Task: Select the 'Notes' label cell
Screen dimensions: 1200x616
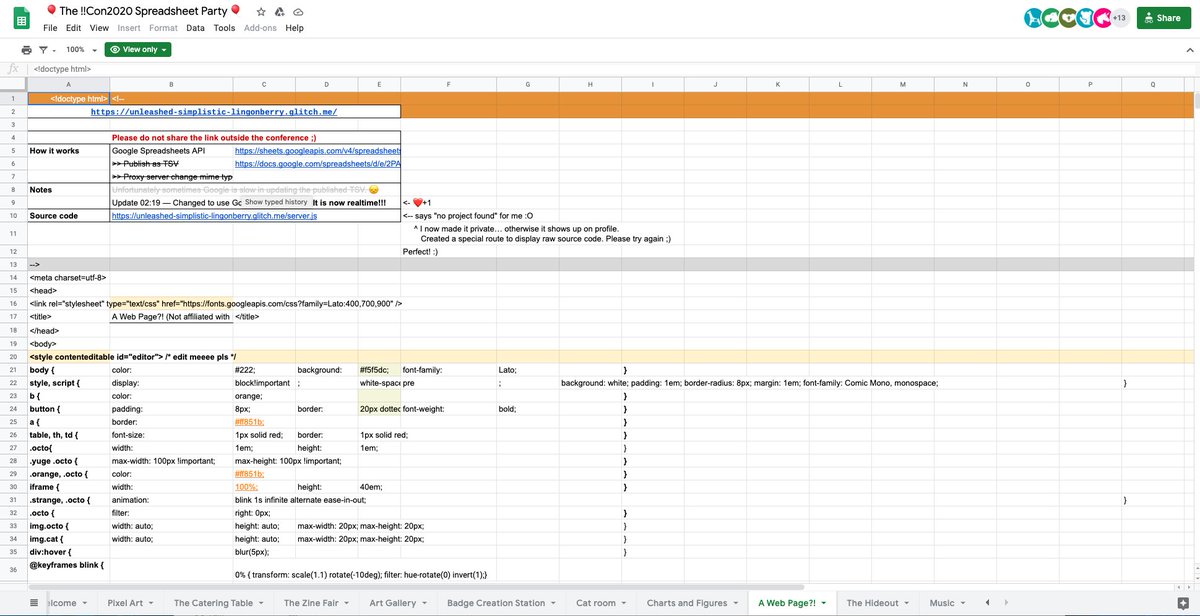Action: (x=69, y=189)
